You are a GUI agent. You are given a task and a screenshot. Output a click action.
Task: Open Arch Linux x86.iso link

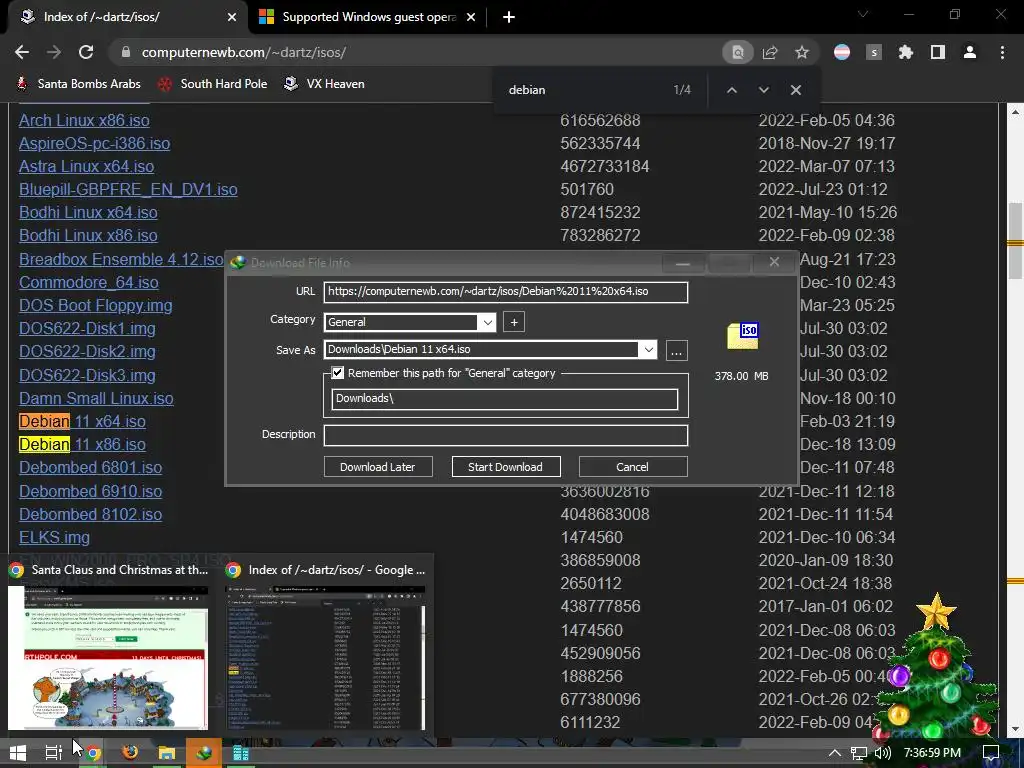[x=84, y=120]
